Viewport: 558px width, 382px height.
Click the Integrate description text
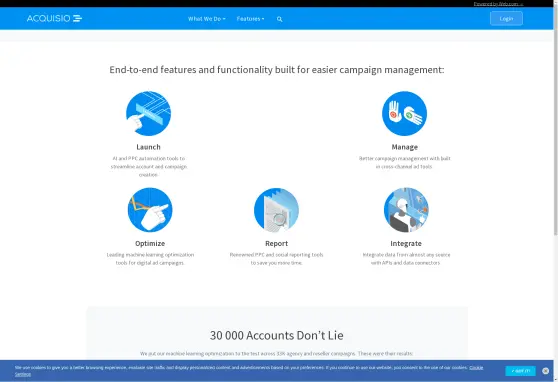coord(406,259)
